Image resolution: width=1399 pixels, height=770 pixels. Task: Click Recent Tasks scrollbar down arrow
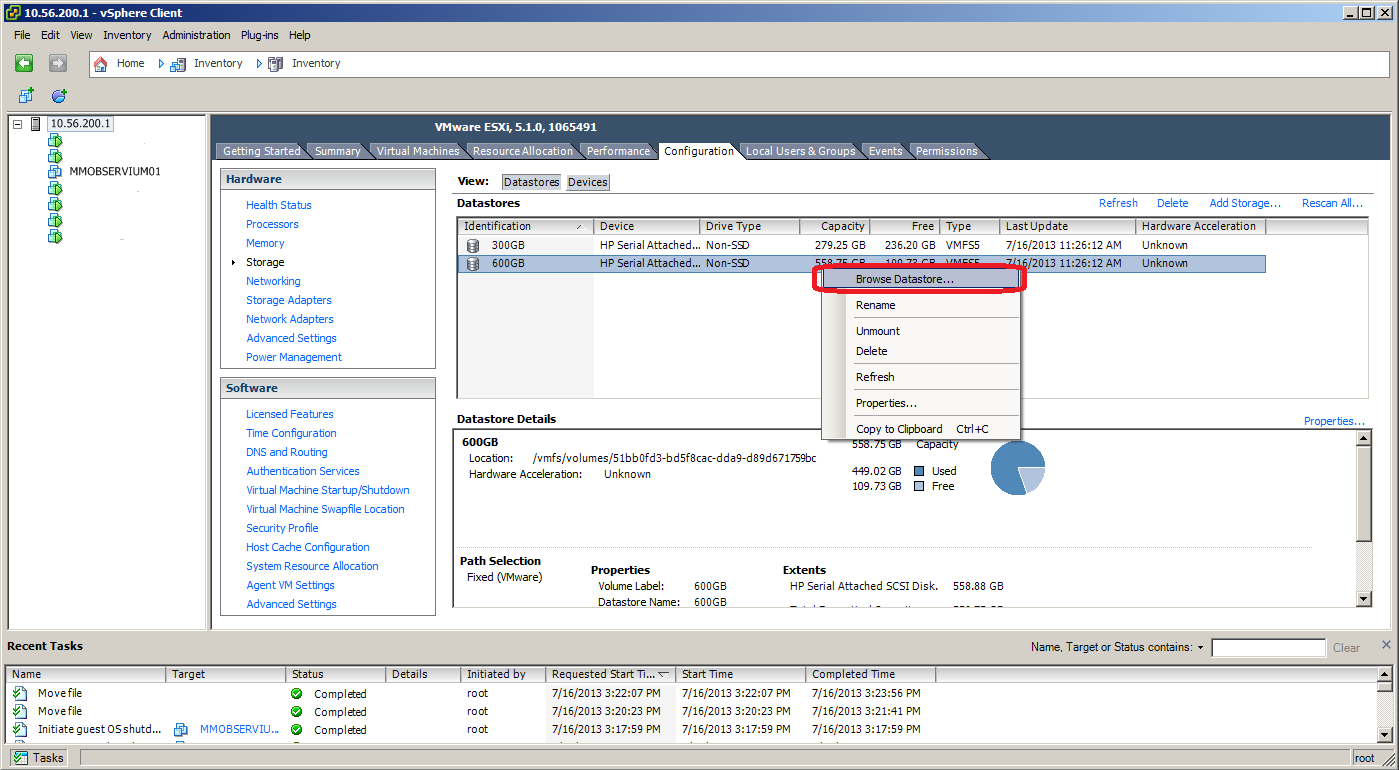click(x=1384, y=736)
